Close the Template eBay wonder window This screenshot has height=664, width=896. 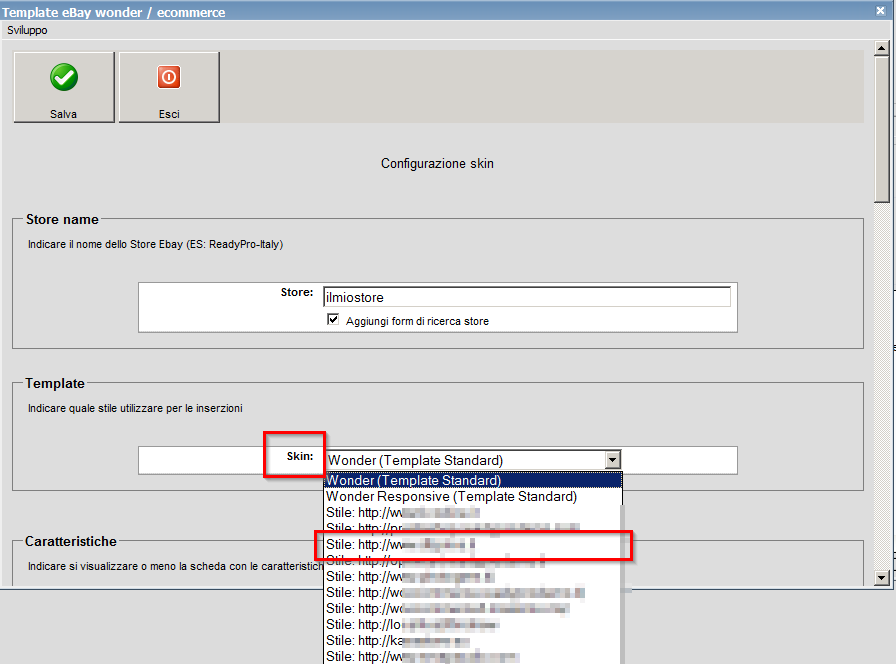880,10
